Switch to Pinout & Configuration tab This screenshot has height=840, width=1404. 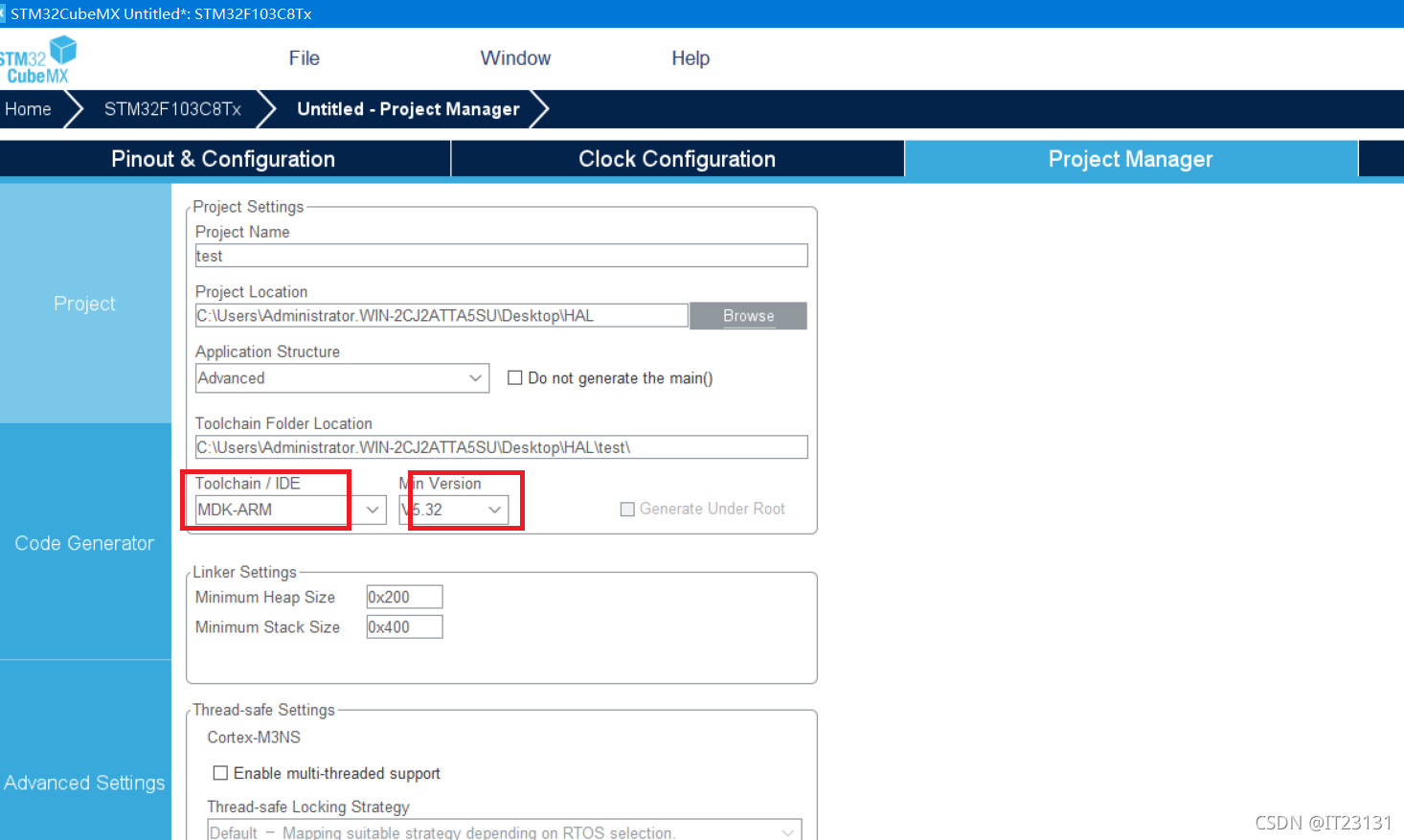click(x=224, y=159)
